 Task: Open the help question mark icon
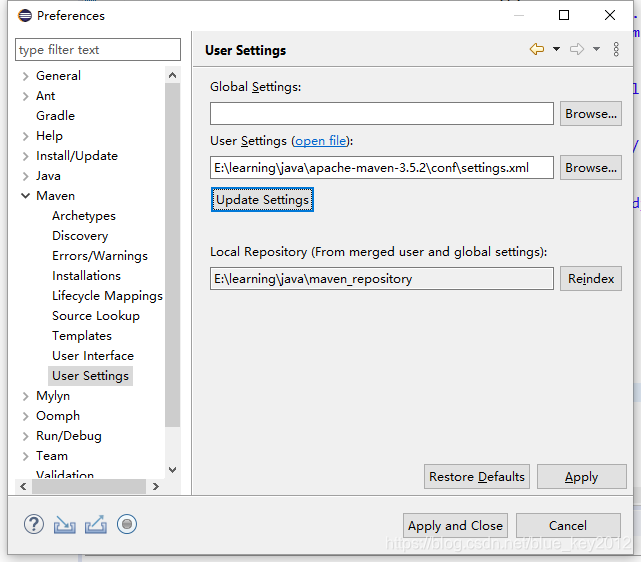click(34, 524)
